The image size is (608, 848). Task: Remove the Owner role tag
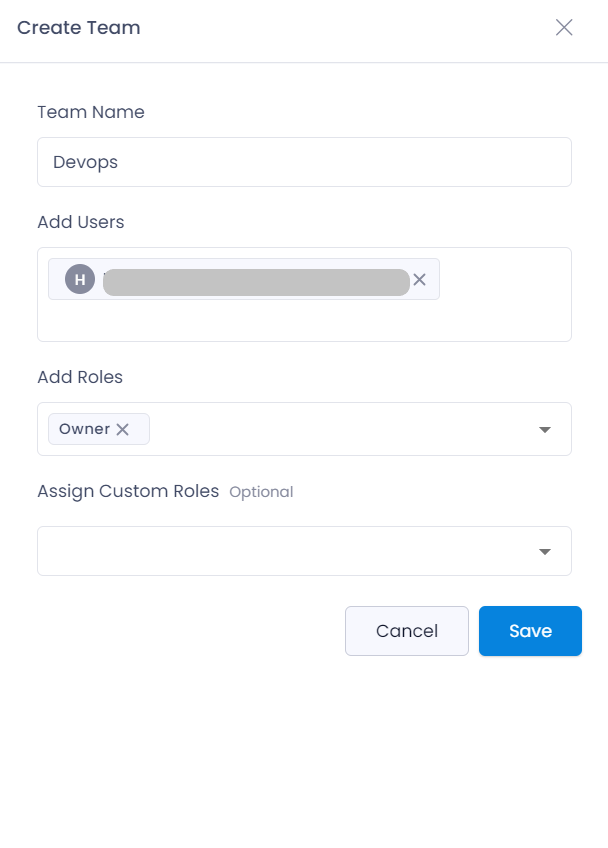tap(123, 429)
